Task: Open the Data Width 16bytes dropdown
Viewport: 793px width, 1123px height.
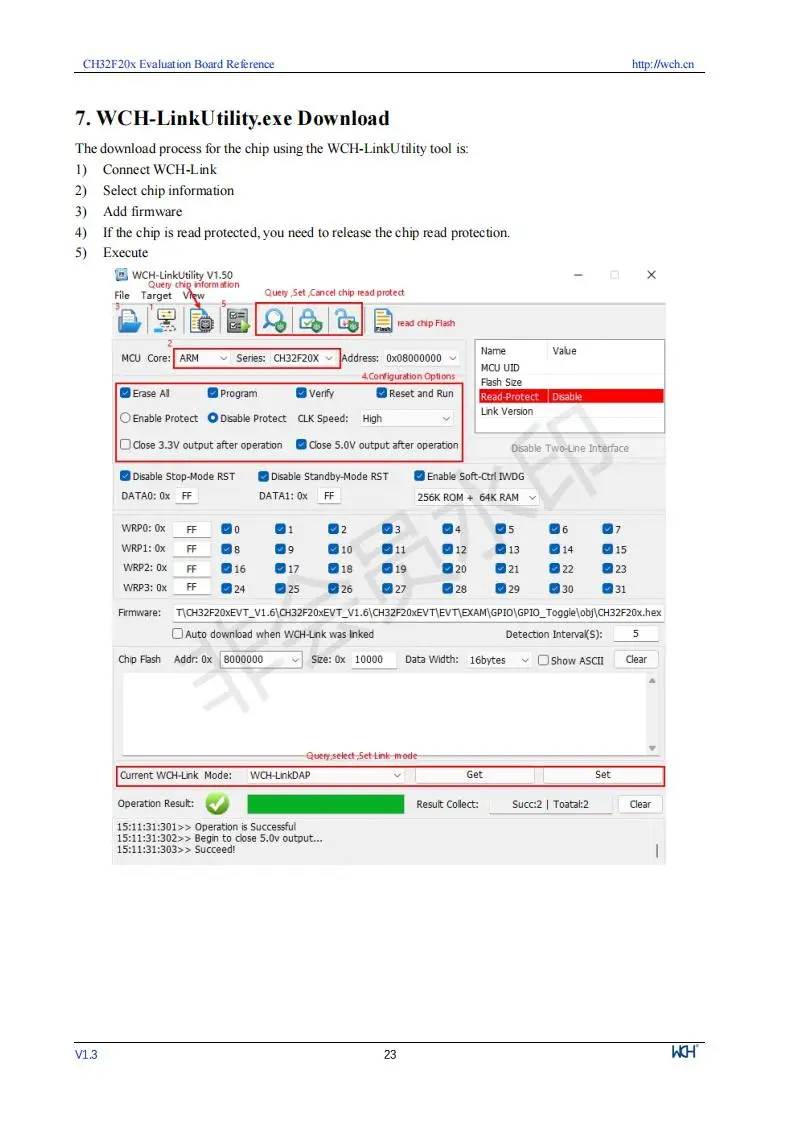Action: pyautogui.click(x=499, y=660)
